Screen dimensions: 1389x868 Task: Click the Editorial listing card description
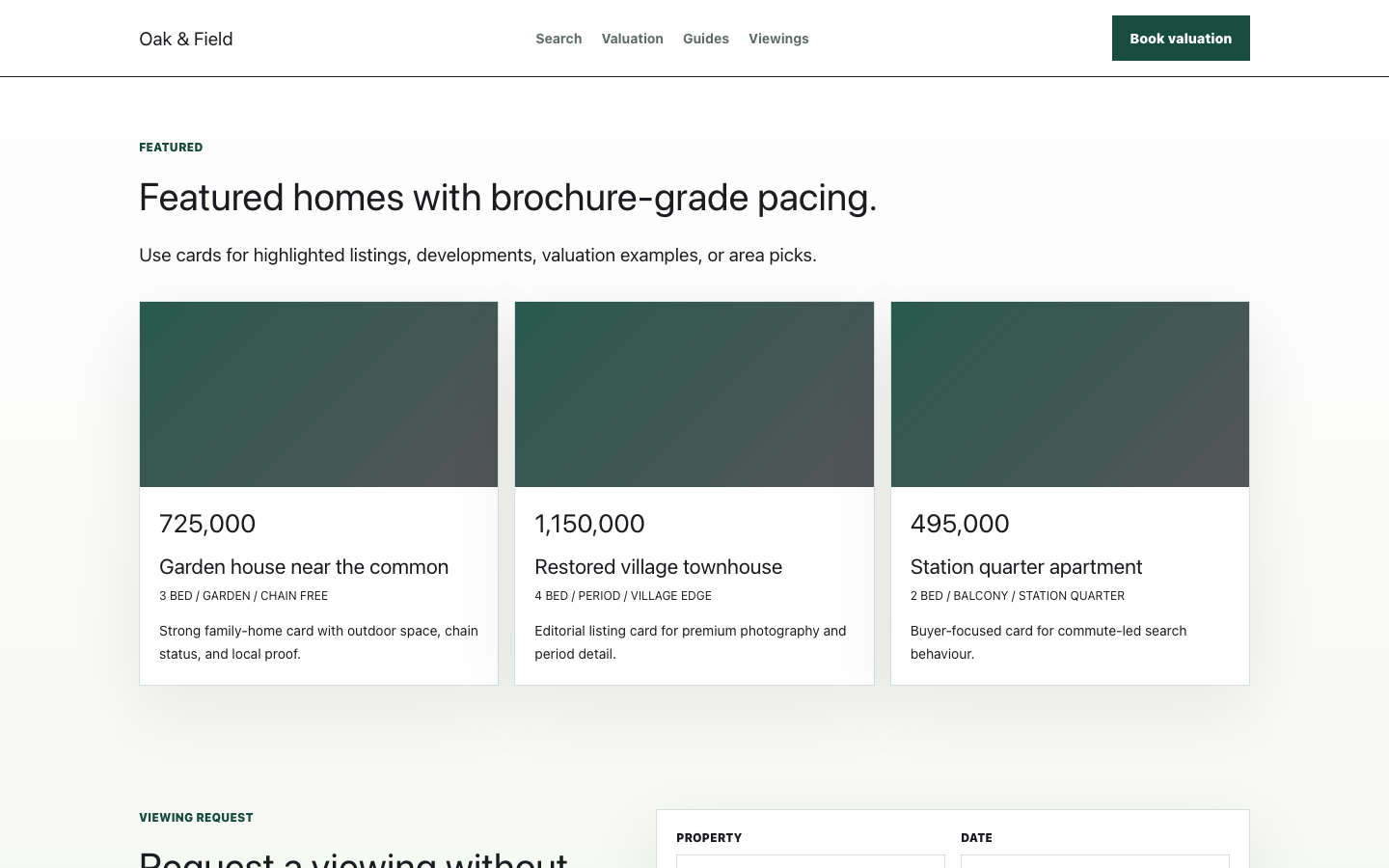691,642
